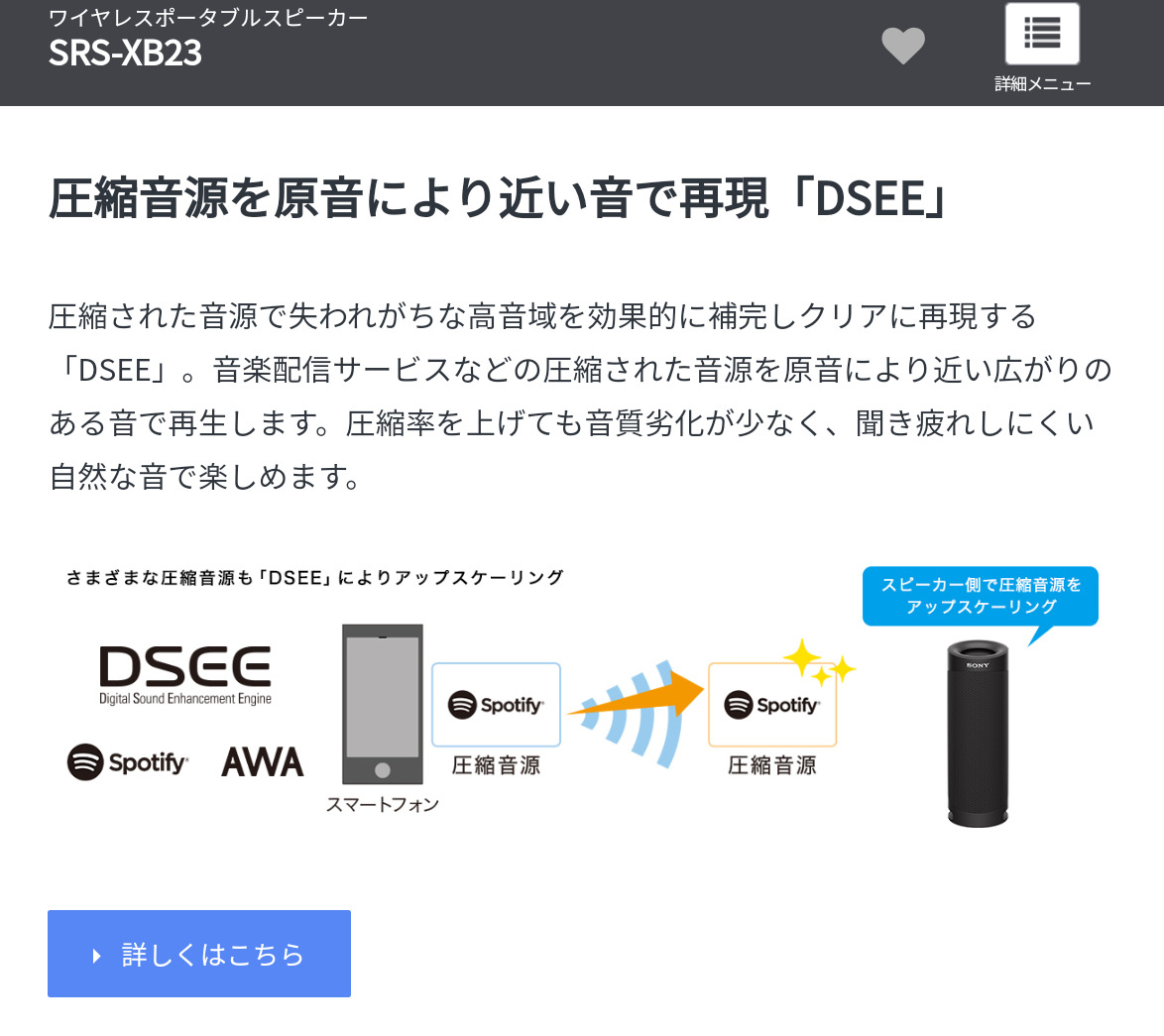
Task: Click the 圧縮音源を原音により近い音で再現 heading
Action: [x=407, y=198]
